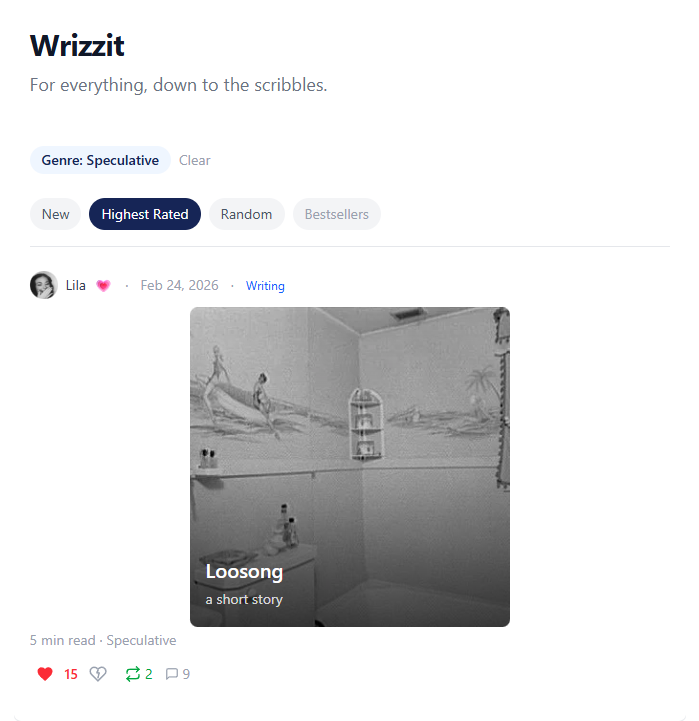Screen dimensions: 699x721
Task: Clear the genre filter
Action: 195,160
